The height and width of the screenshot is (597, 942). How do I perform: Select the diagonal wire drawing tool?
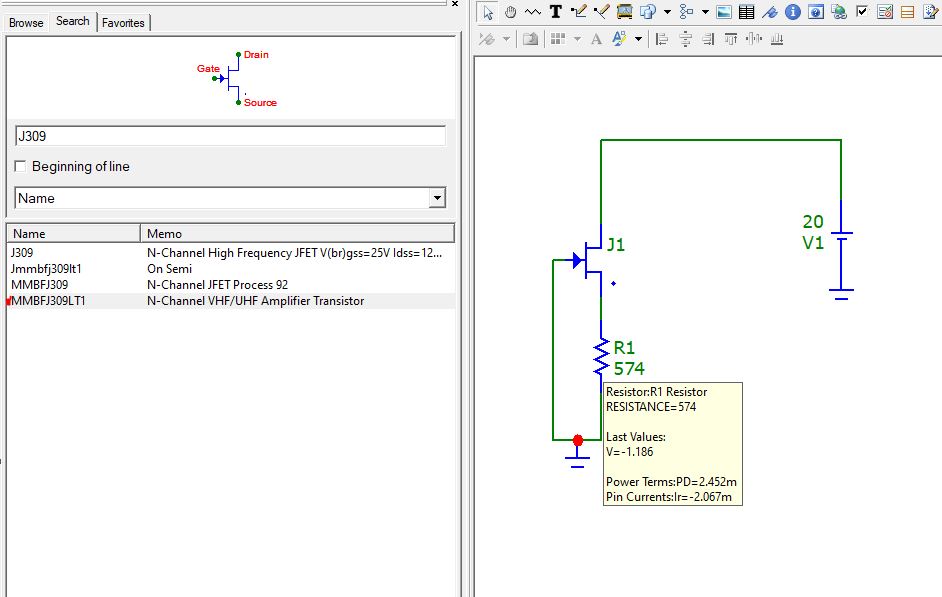click(601, 12)
